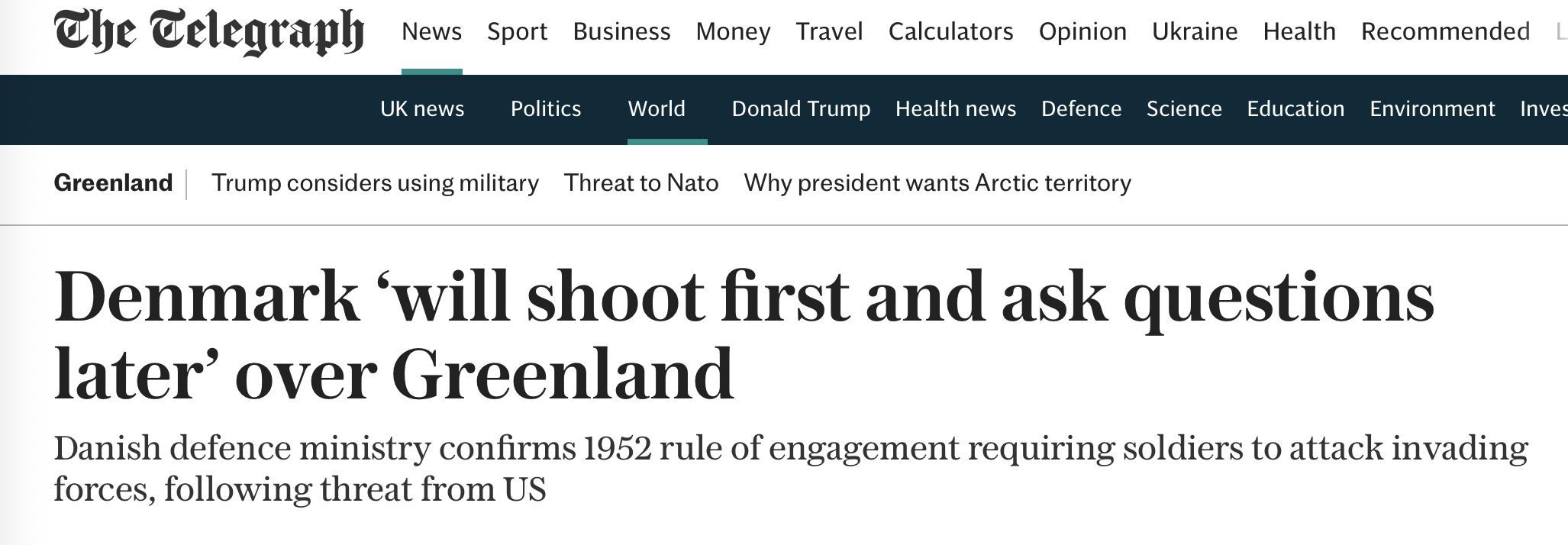Viewport: 1568px width, 545px height.
Task: Go to the Defence tab
Action: pyautogui.click(x=1081, y=109)
